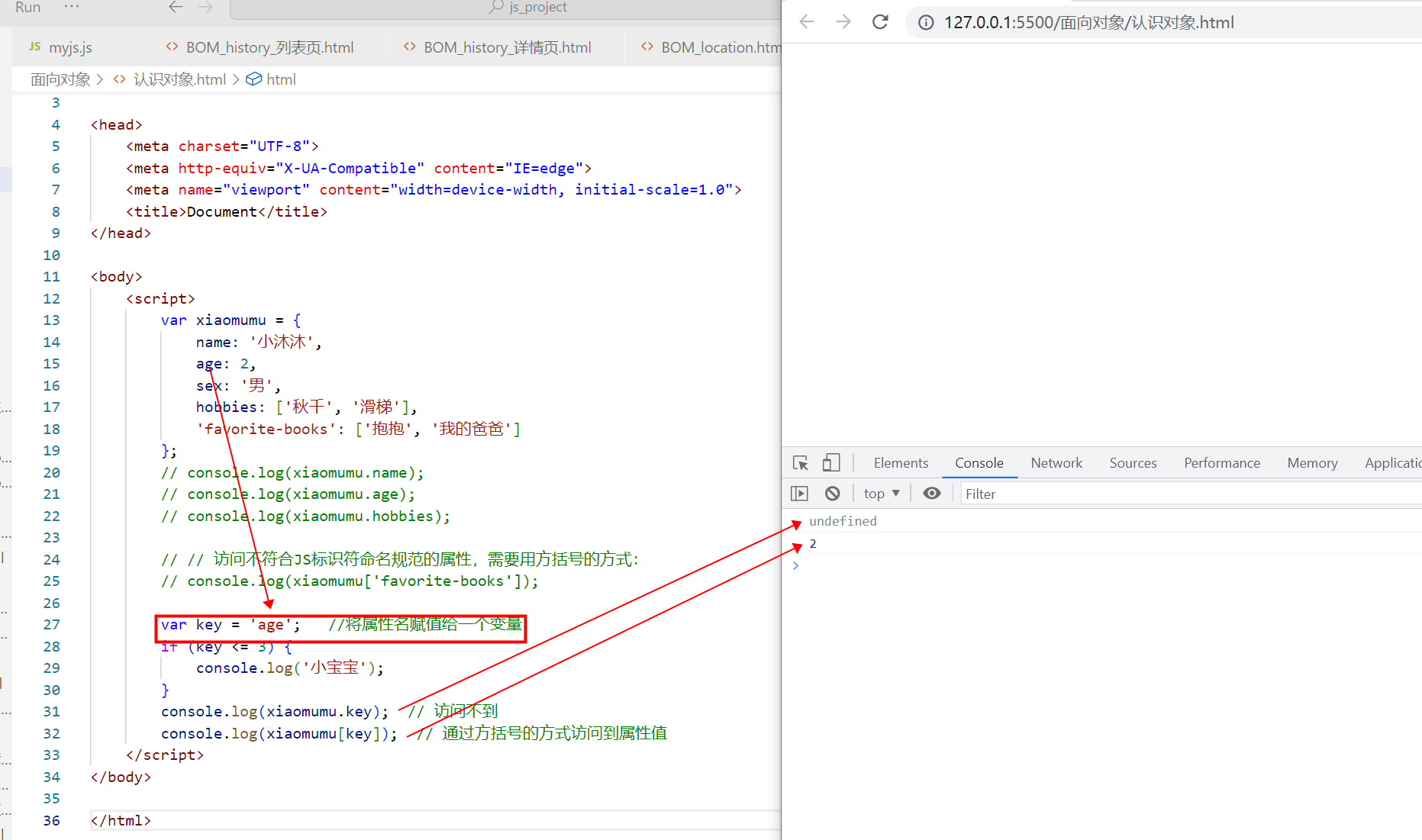Click the browser forward arrow
1422x840 pixels.
pyautogui.click(x=843, y=22)
